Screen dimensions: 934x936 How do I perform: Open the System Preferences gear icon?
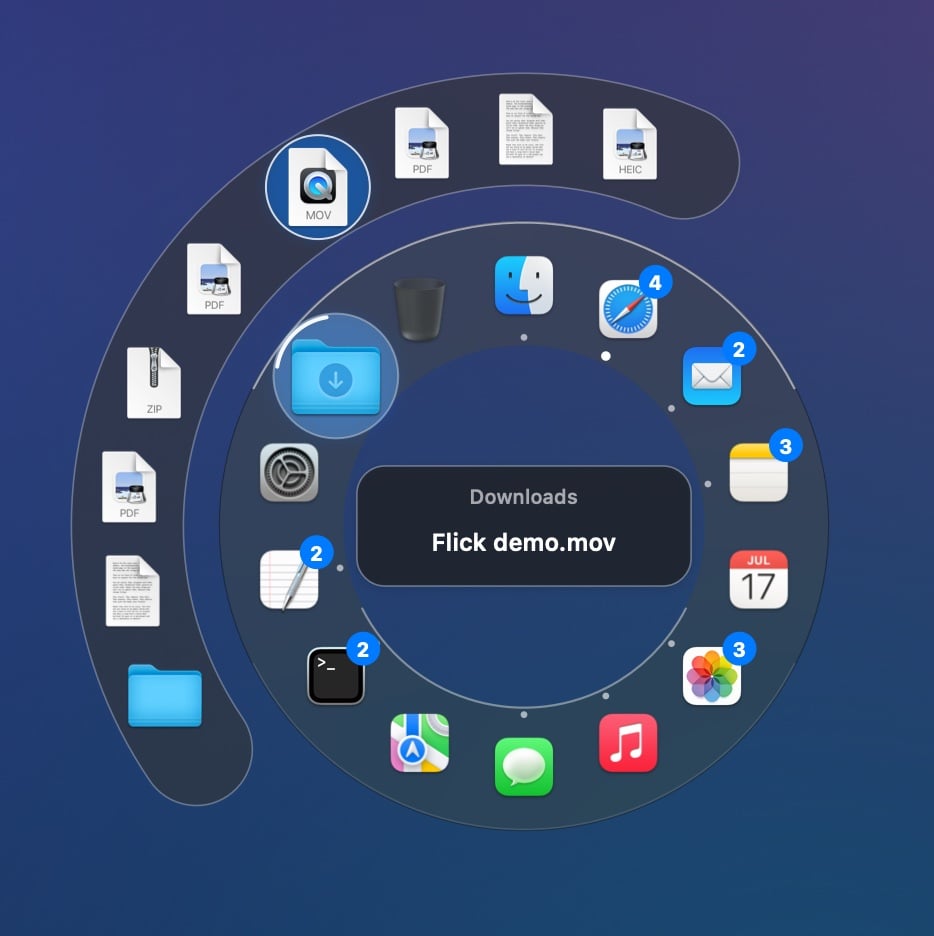tap(289, 472)
